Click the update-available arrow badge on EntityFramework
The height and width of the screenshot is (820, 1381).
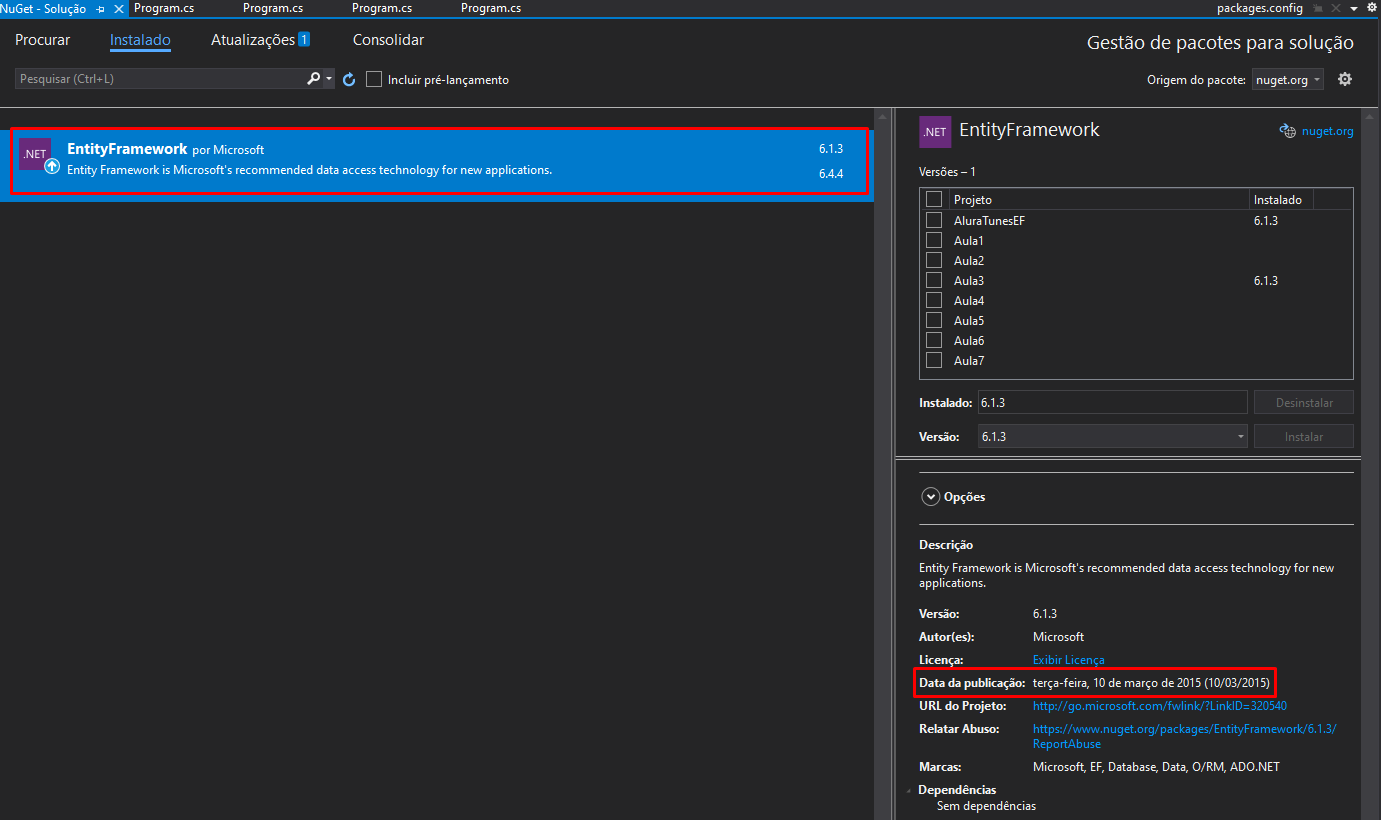click(x=52, y=165)
